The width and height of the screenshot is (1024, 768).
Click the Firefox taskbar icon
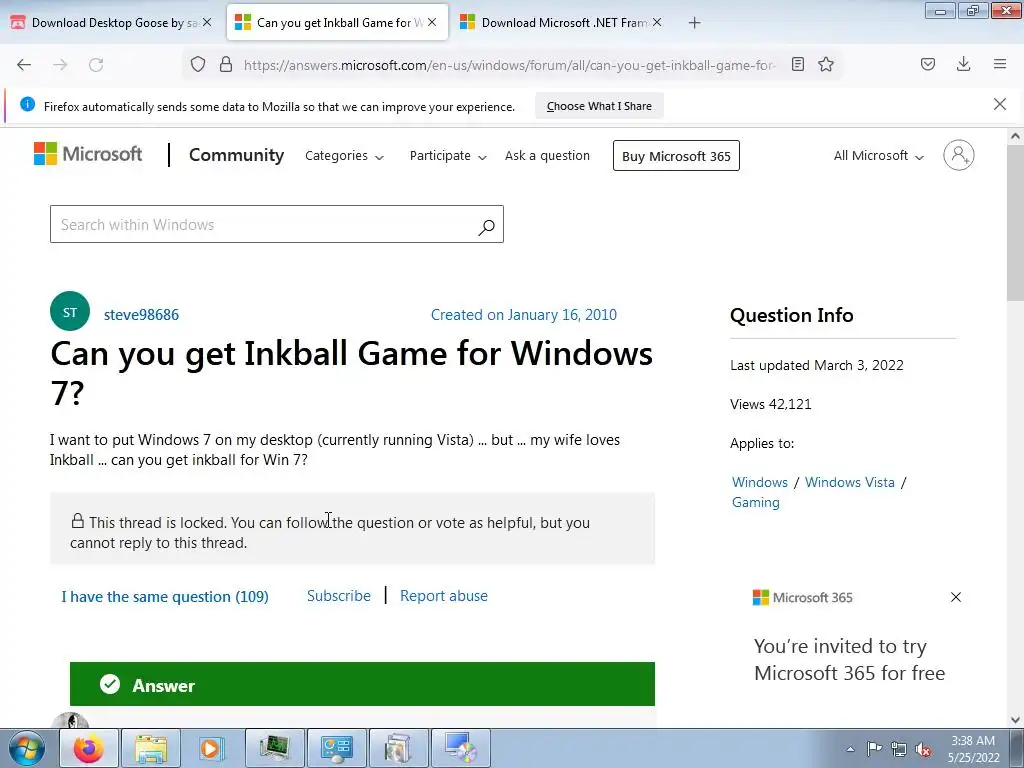pyautogui.click(x=89, y=748)
